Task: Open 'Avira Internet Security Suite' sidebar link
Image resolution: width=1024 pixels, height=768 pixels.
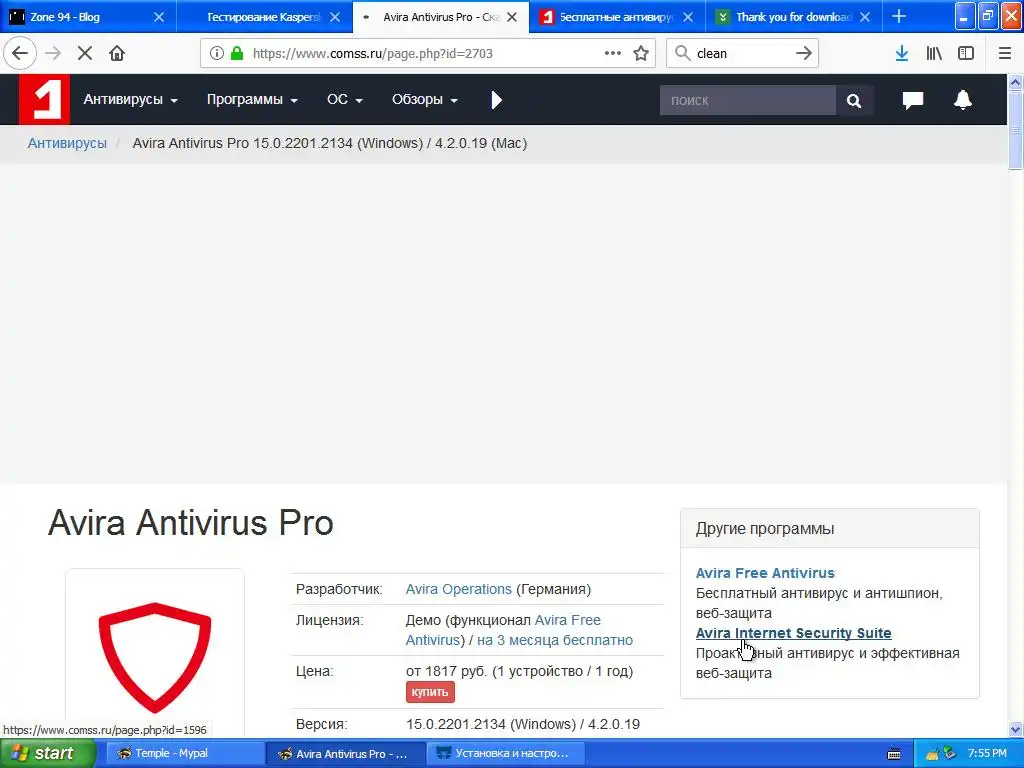Action: click(x=793, y=633)
